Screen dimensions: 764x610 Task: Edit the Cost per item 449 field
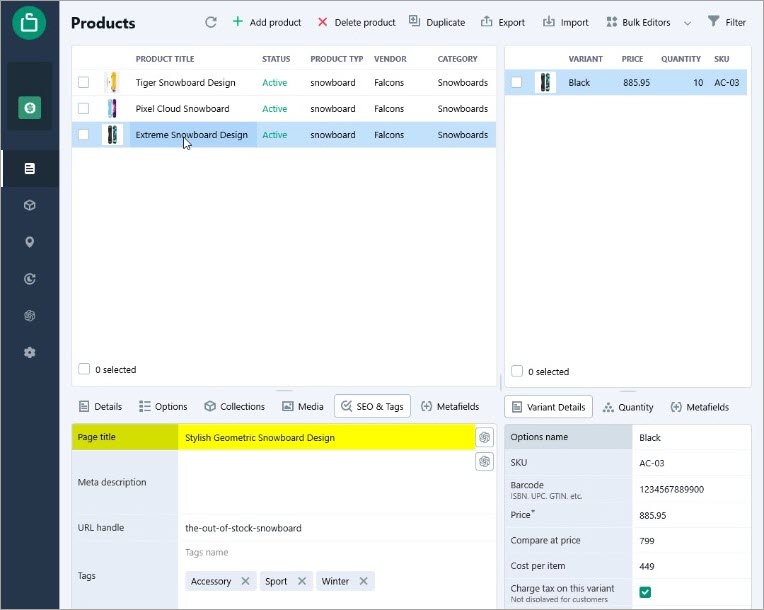pos(691,566)
